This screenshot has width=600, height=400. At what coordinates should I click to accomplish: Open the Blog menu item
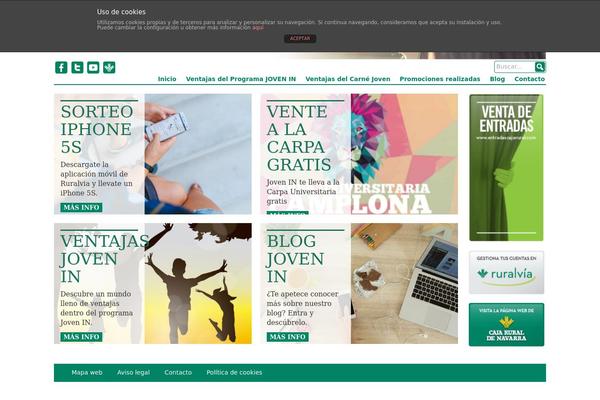[497, 79]
